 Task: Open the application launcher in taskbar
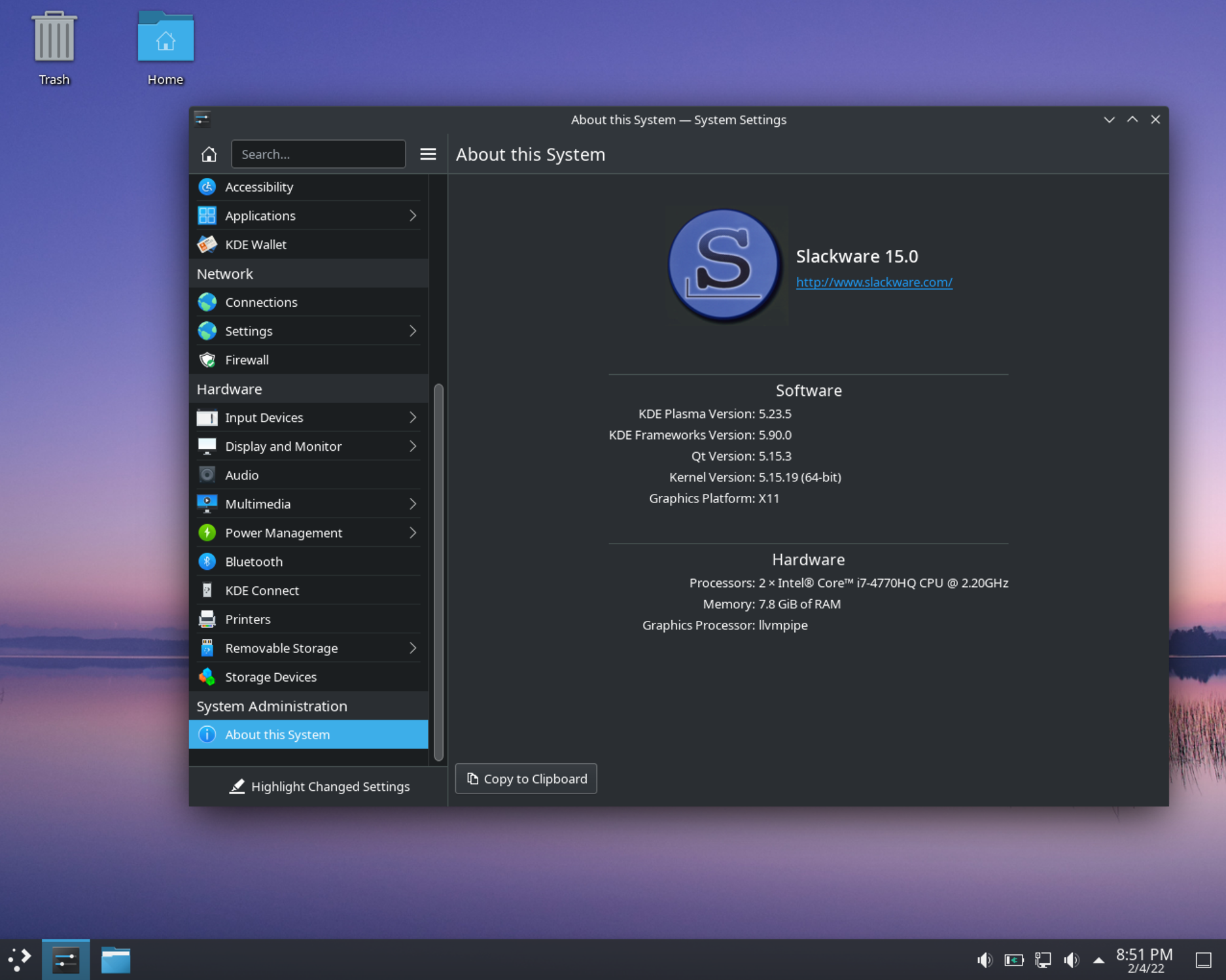pos(20,960)
